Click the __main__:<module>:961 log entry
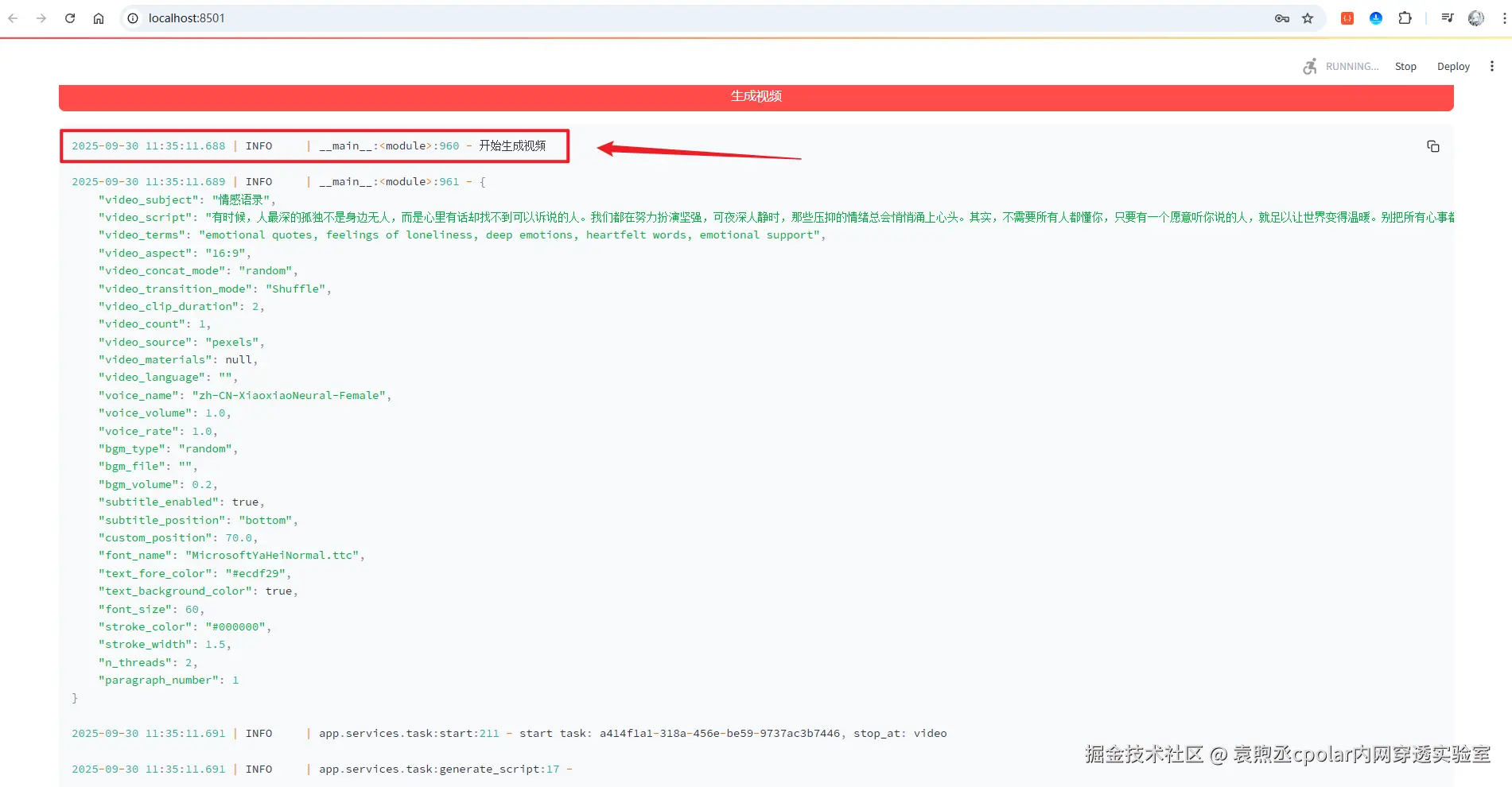The image size is (1512, 787). coord(278,181)
